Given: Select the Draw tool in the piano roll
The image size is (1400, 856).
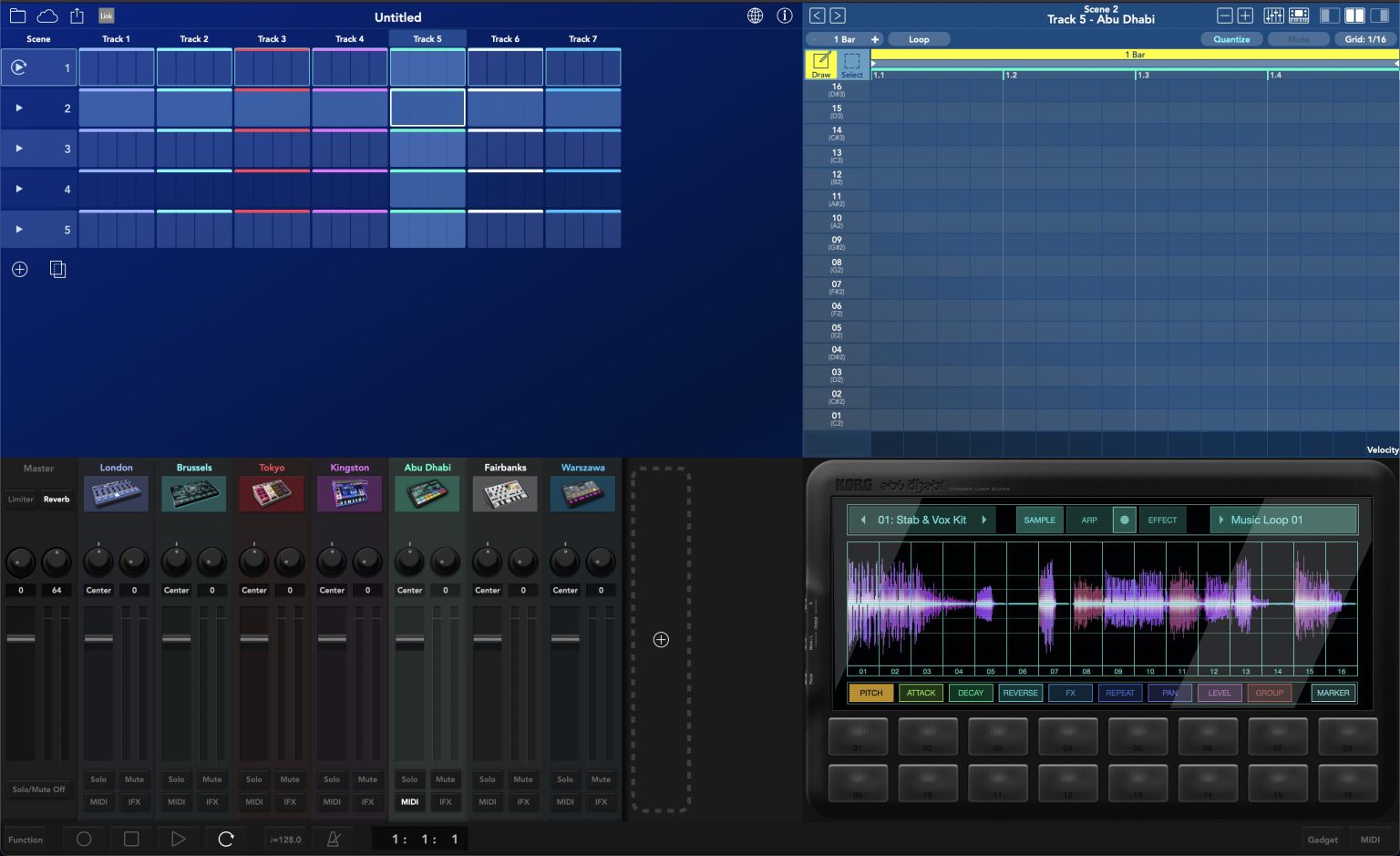Looking at the screenshot, I should (x=820, y=64).
